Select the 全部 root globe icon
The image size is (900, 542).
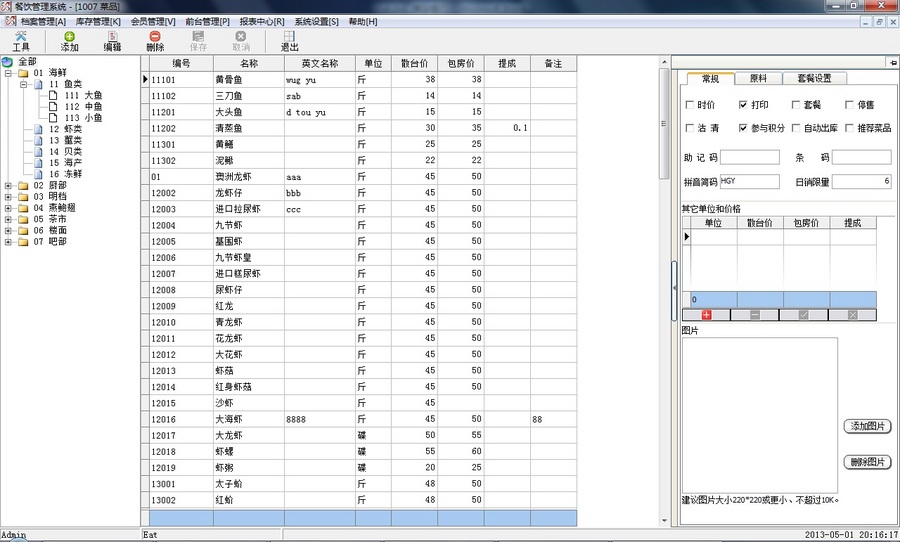(x=7, y=61)
